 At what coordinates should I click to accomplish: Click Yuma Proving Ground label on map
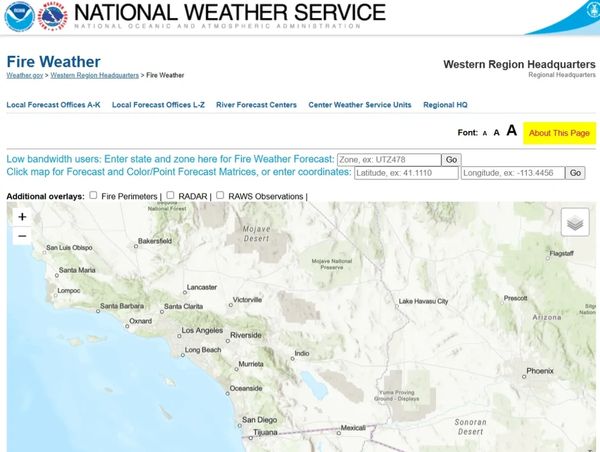tap(397, 395)
